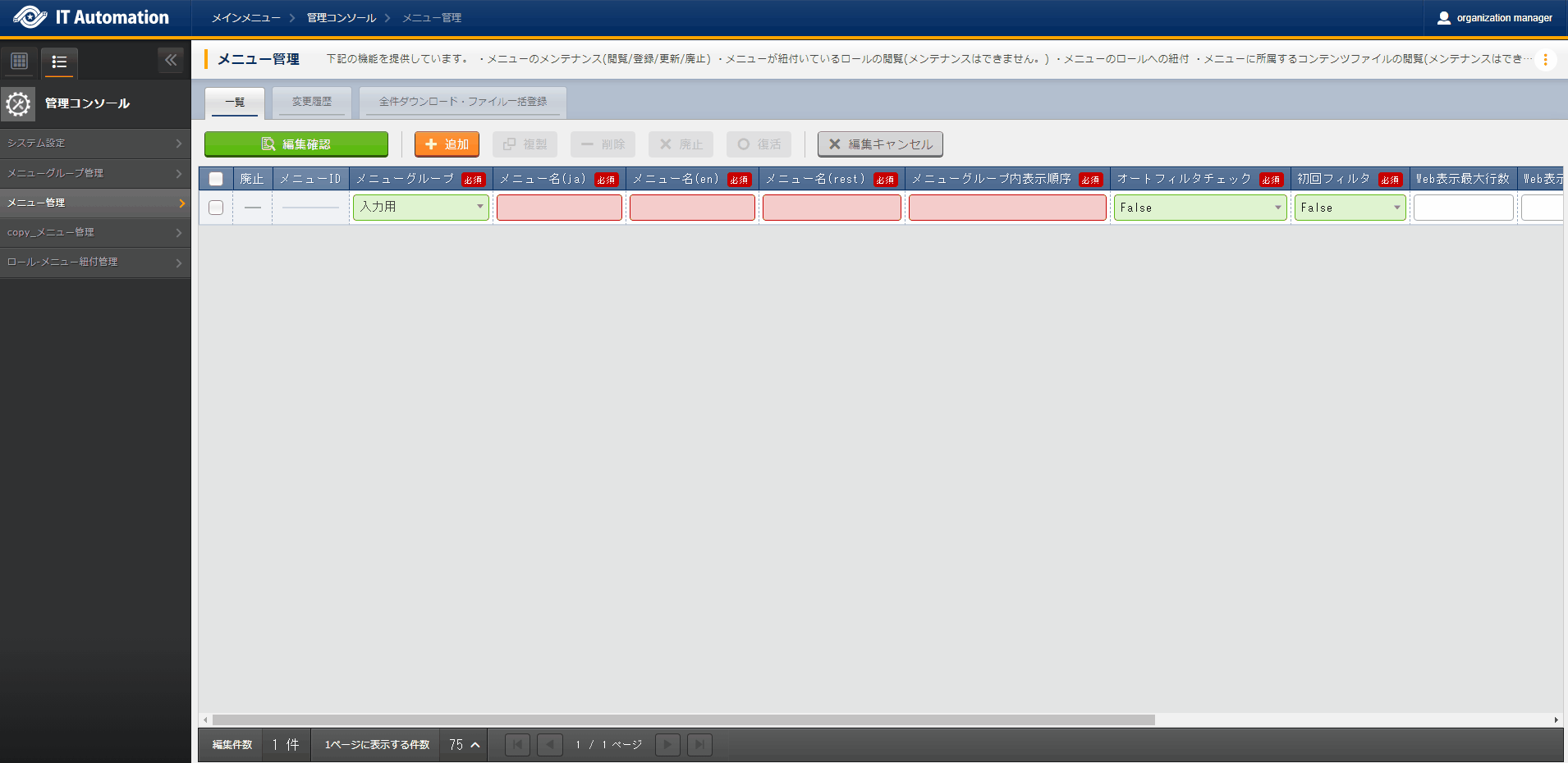This screenshot has width=1568, height=763.
Task: Focus the メニューグループ内表示順序 input field
Action: pos(1007,208)
